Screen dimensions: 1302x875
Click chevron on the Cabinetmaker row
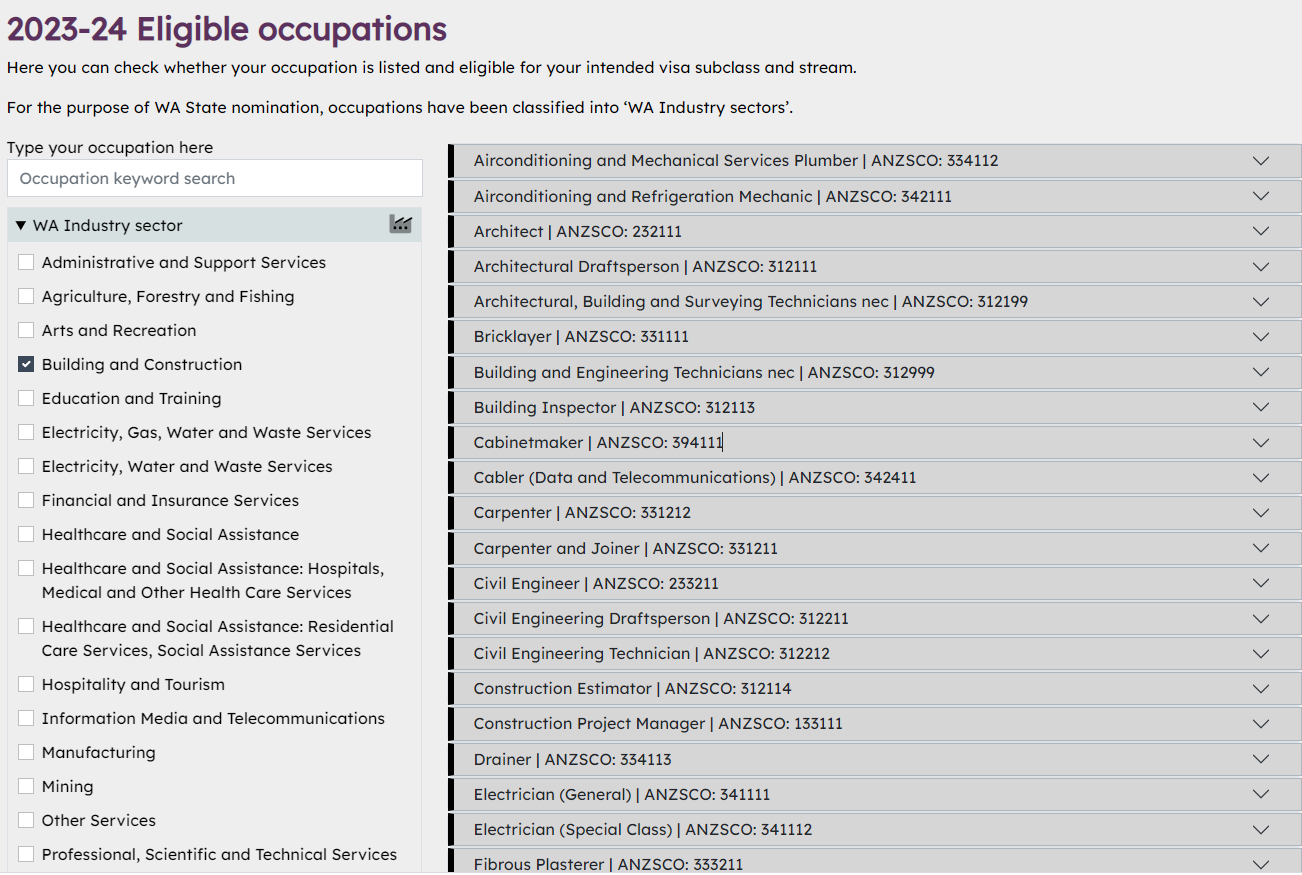pyautogui.click(x=1260, y=442)
